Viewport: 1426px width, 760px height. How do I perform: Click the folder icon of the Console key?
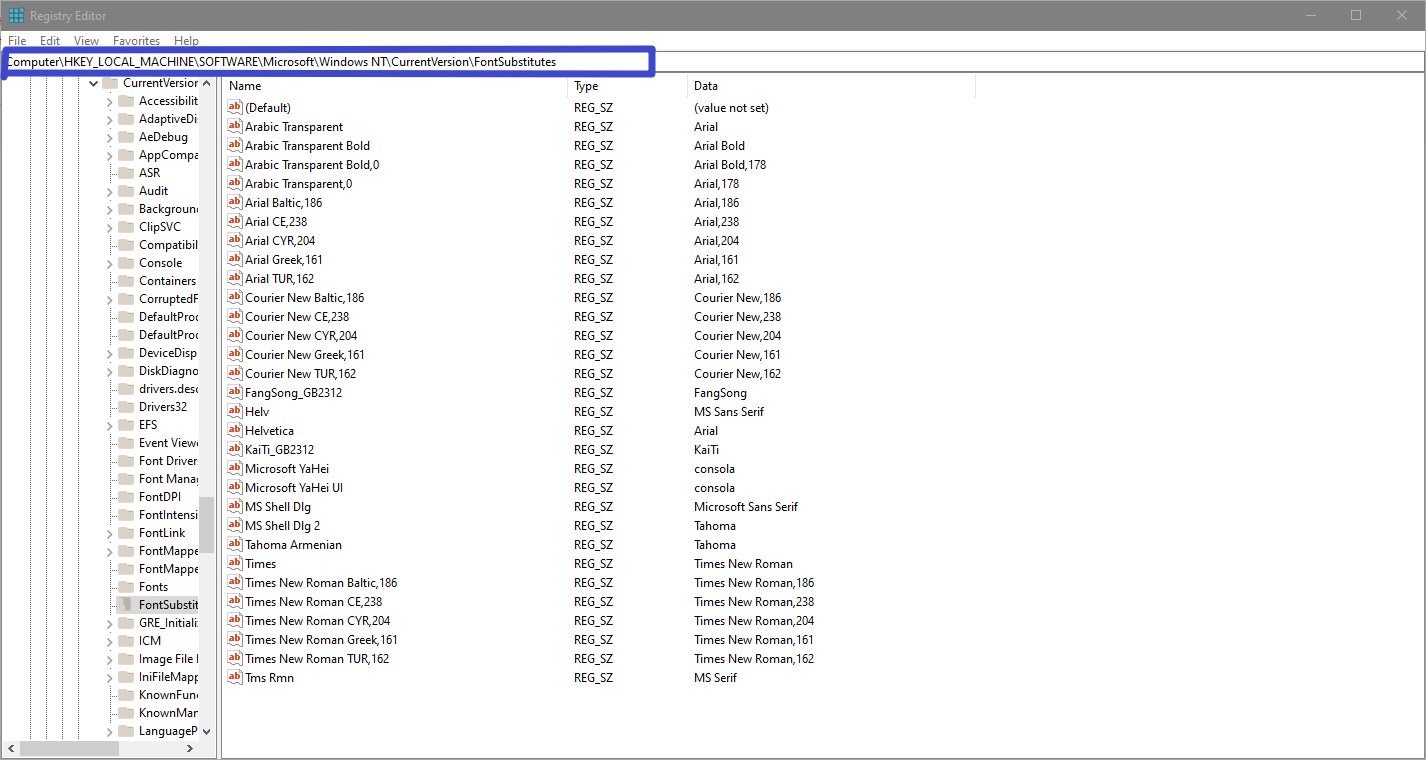pyautogui.click(x=126, y=263)
